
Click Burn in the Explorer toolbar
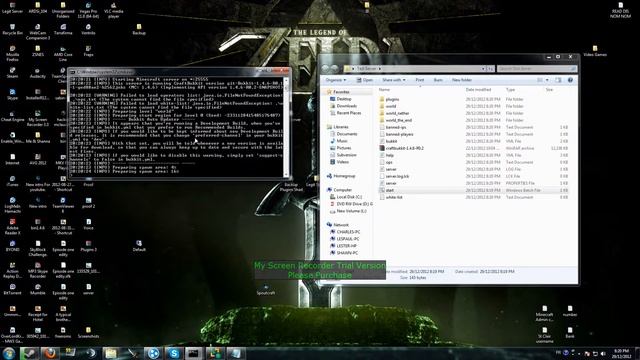[438, 80]
